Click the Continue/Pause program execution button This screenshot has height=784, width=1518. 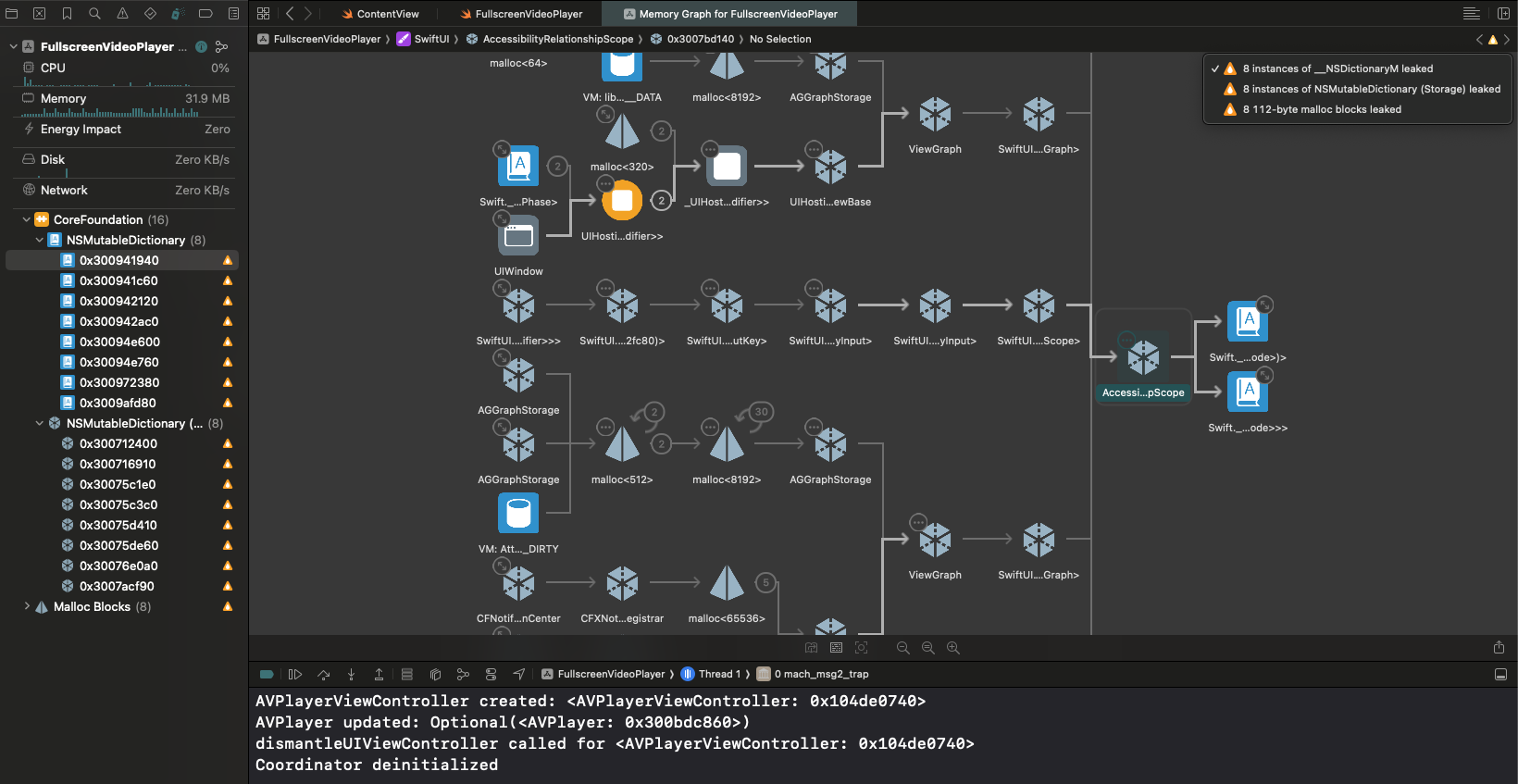[x=295, y=674]
